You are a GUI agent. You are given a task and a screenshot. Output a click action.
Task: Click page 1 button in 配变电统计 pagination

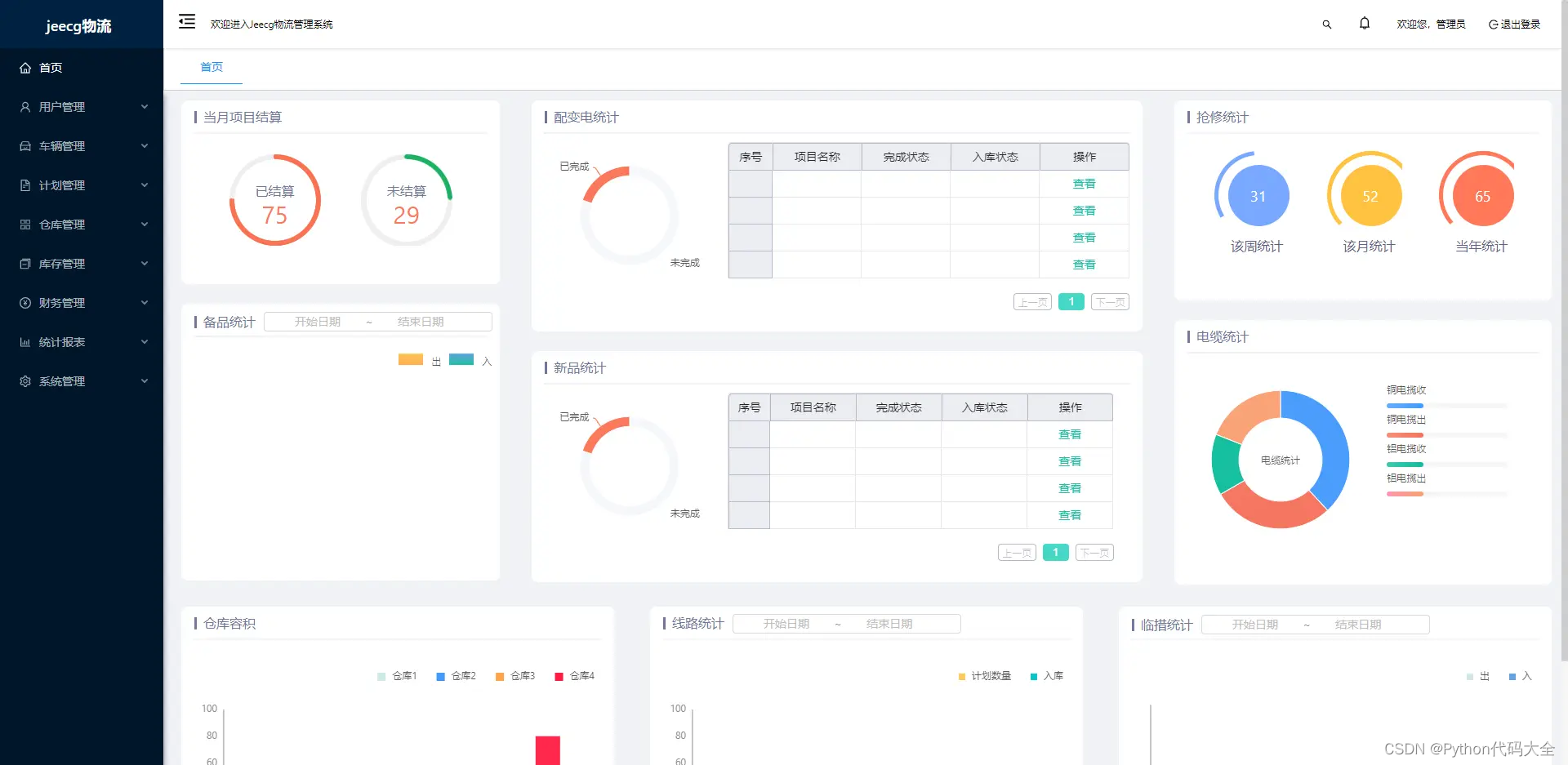1071,302
